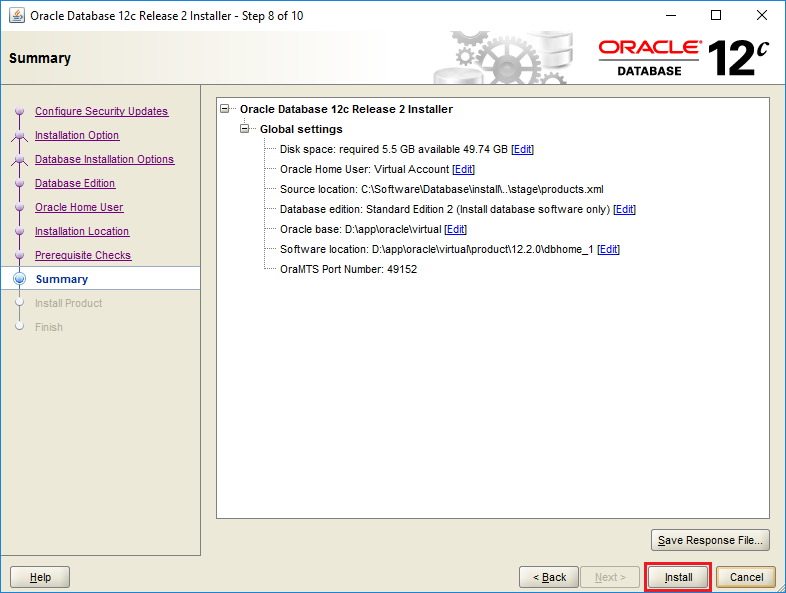Go back with the Back button
This screenshot has height=593, width=786.
coord(549,577)
